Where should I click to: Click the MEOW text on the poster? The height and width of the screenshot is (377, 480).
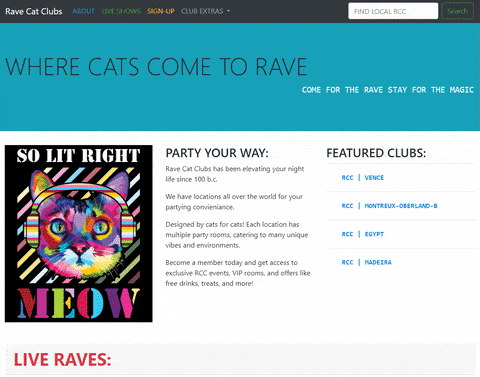coord(79,303)
